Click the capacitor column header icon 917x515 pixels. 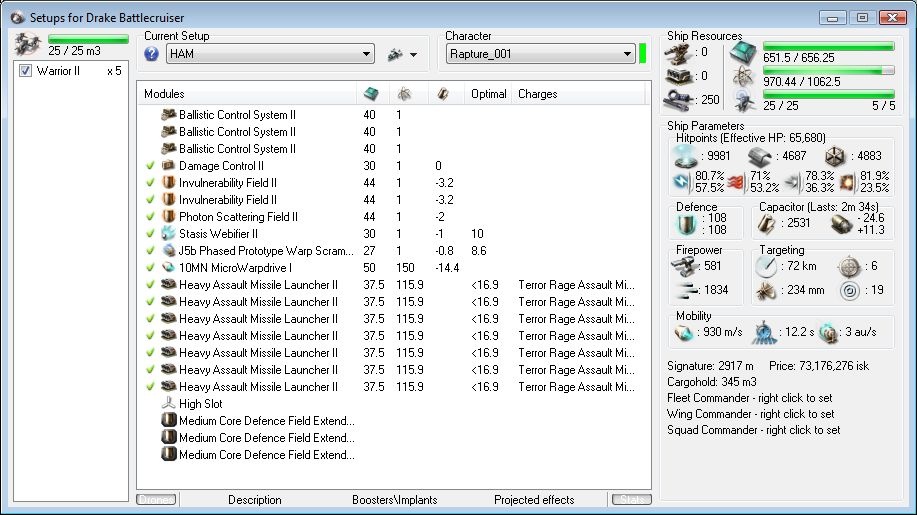(x=443, y=94)
